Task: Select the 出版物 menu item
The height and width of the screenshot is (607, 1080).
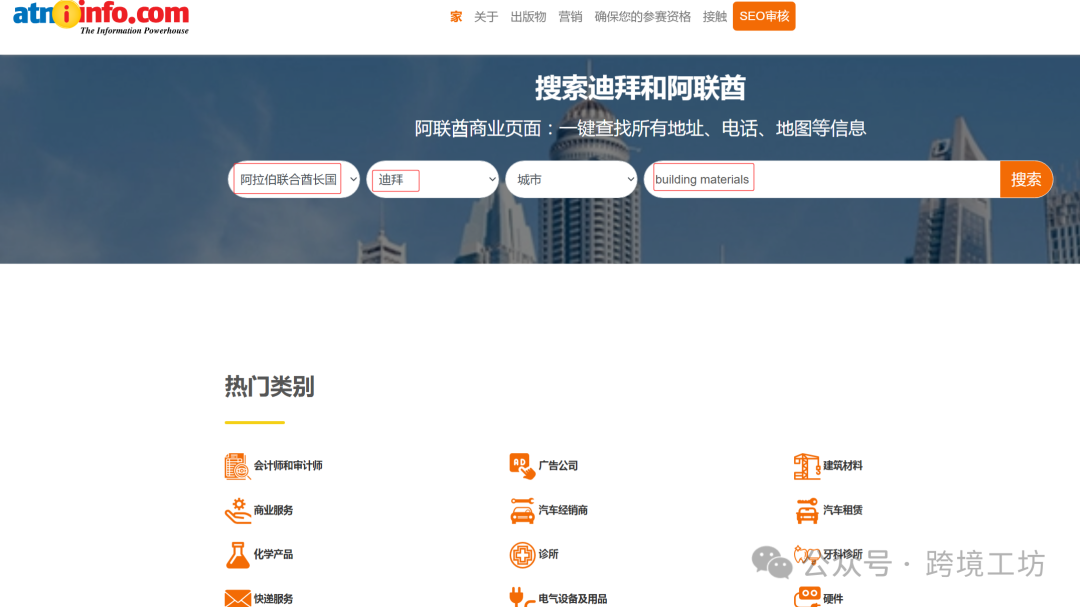Action: click(528, 16)
